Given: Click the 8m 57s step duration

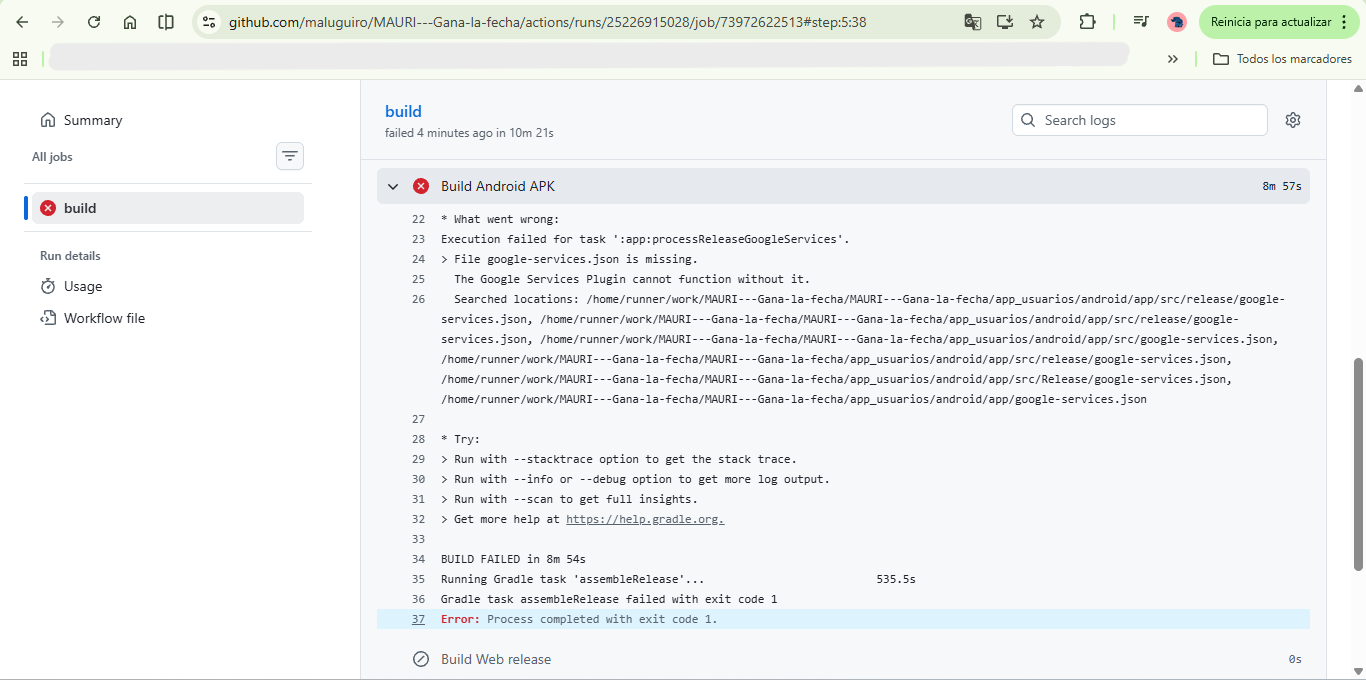Looking at the screenshot, I should coord(1282,187).
